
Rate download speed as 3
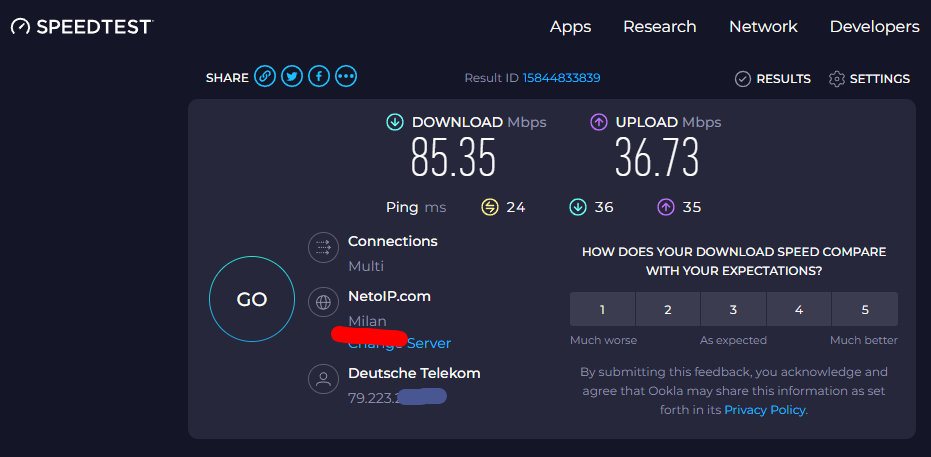[734, 309]
